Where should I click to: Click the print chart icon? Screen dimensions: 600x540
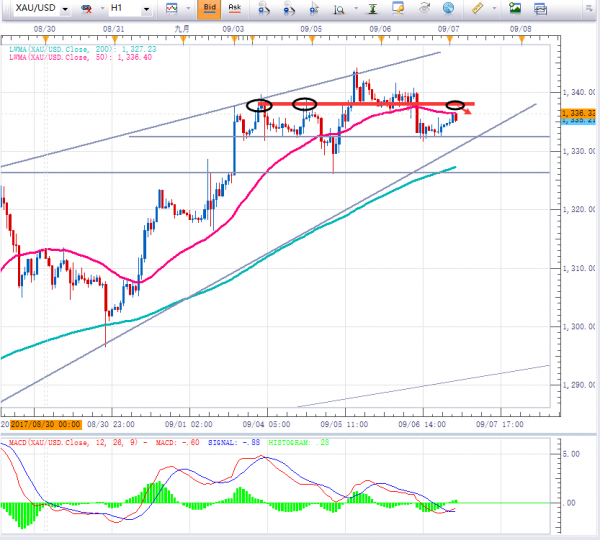coord(540,9)
